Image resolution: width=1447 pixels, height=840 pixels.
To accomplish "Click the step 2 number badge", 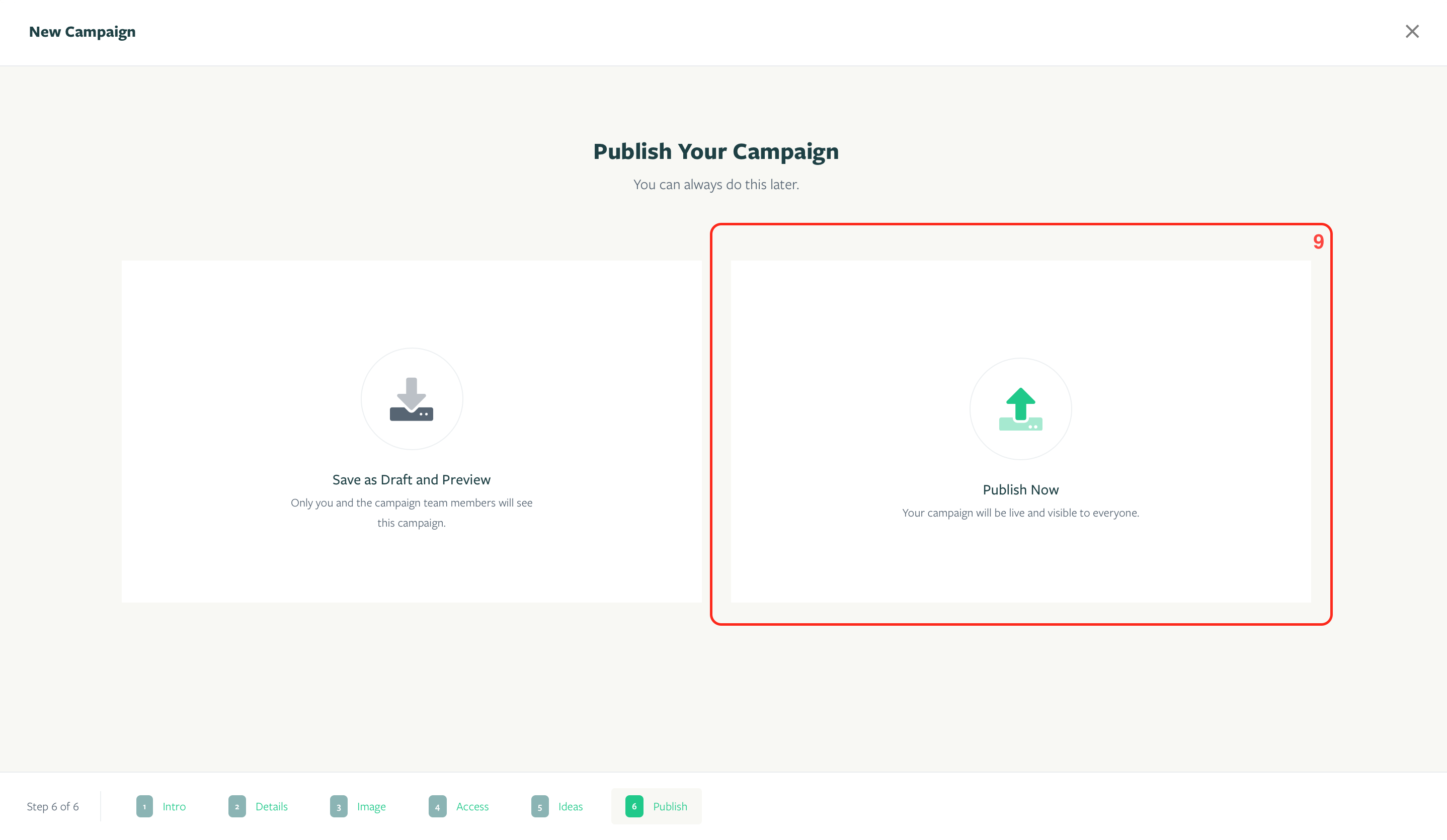I will click(x=237, y=806).
